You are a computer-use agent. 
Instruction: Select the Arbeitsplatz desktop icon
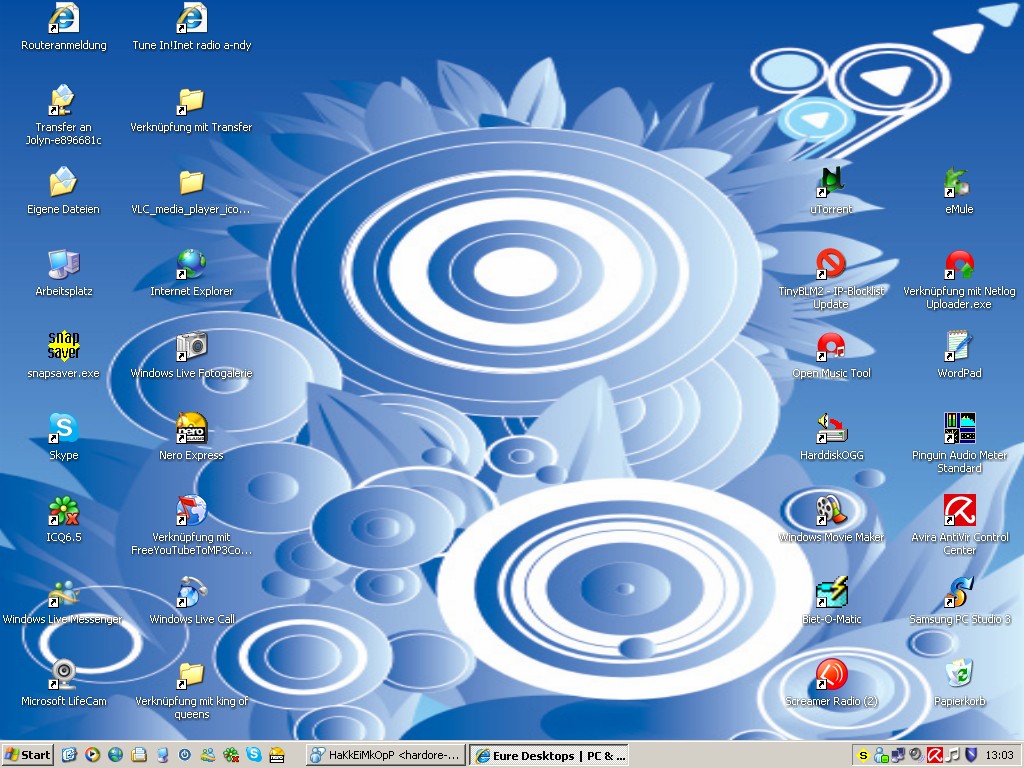(63, 264)
